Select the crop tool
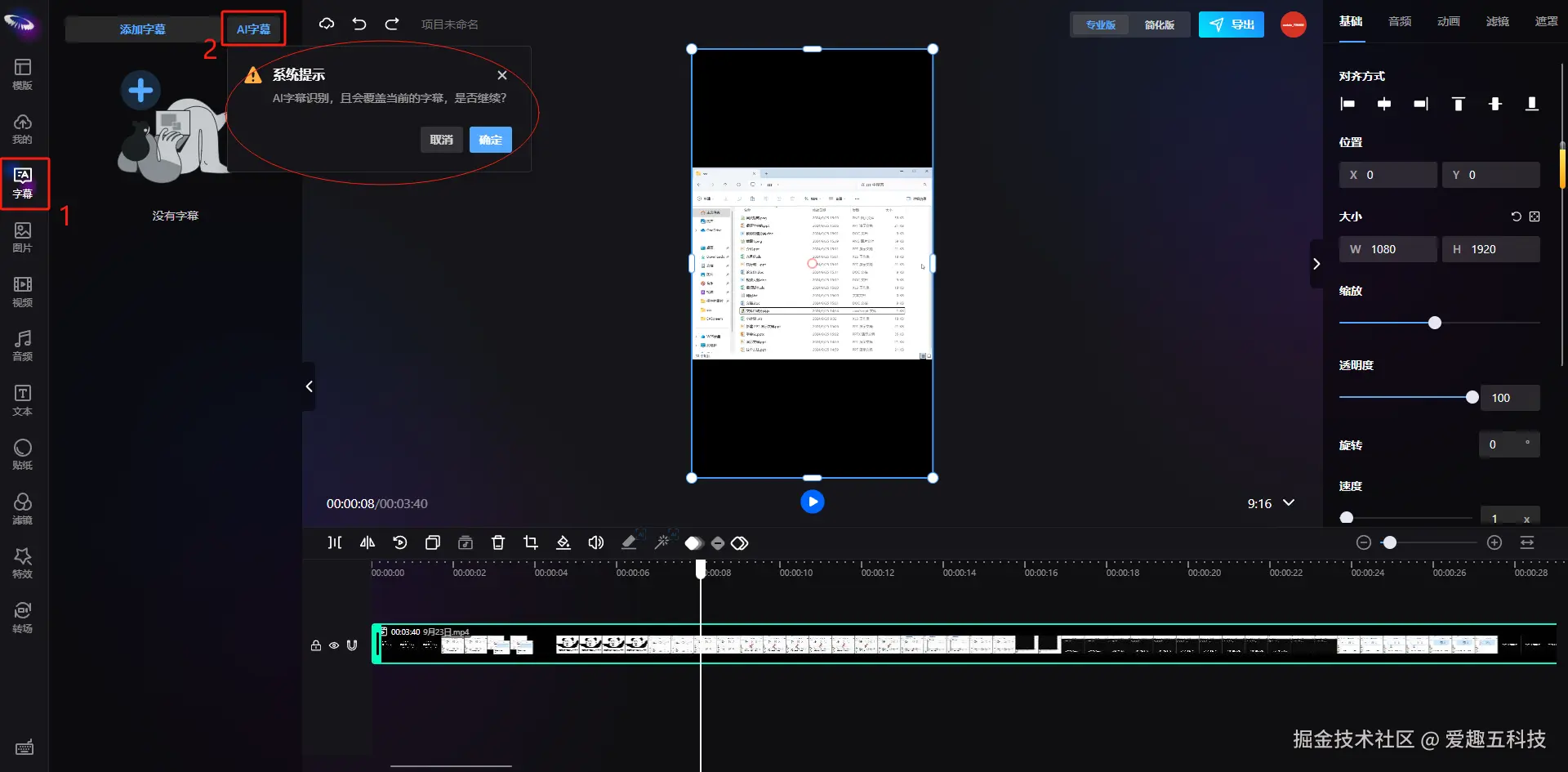This screenshot has width=1568, height=772. pyautogui.click(x=531, y=542)
